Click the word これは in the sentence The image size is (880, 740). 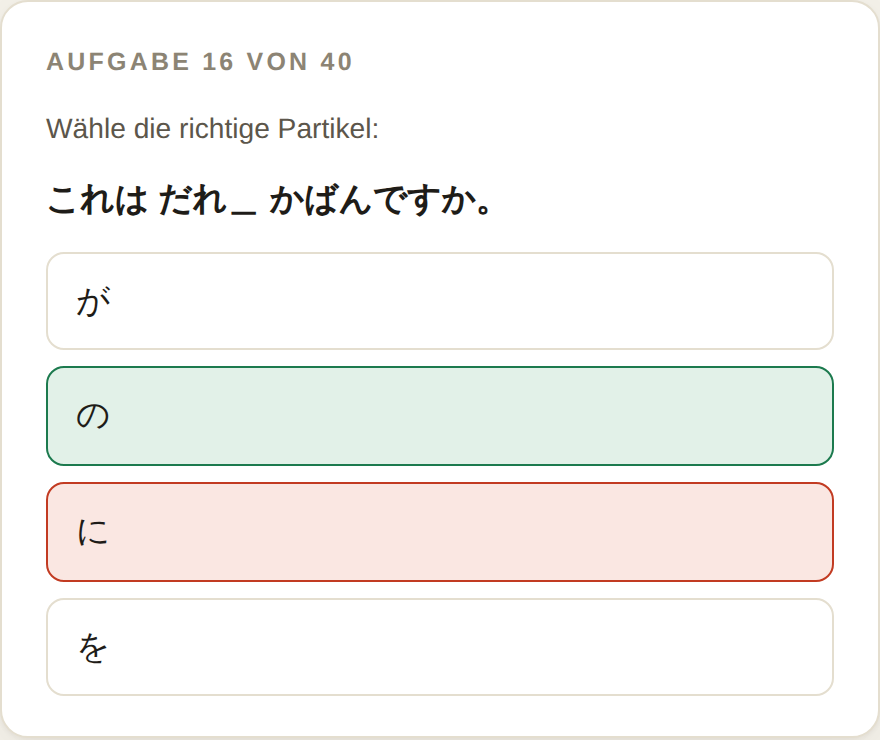(x=98, y=200)
